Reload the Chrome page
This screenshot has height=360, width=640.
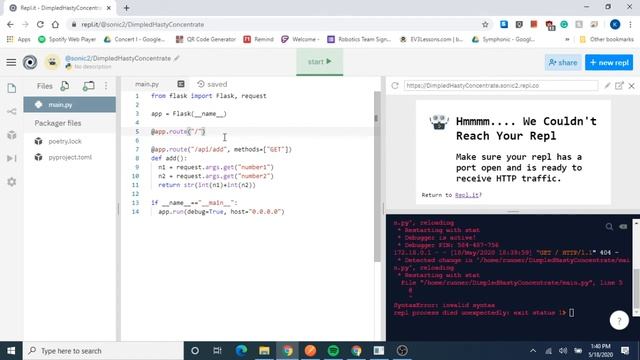40,24
